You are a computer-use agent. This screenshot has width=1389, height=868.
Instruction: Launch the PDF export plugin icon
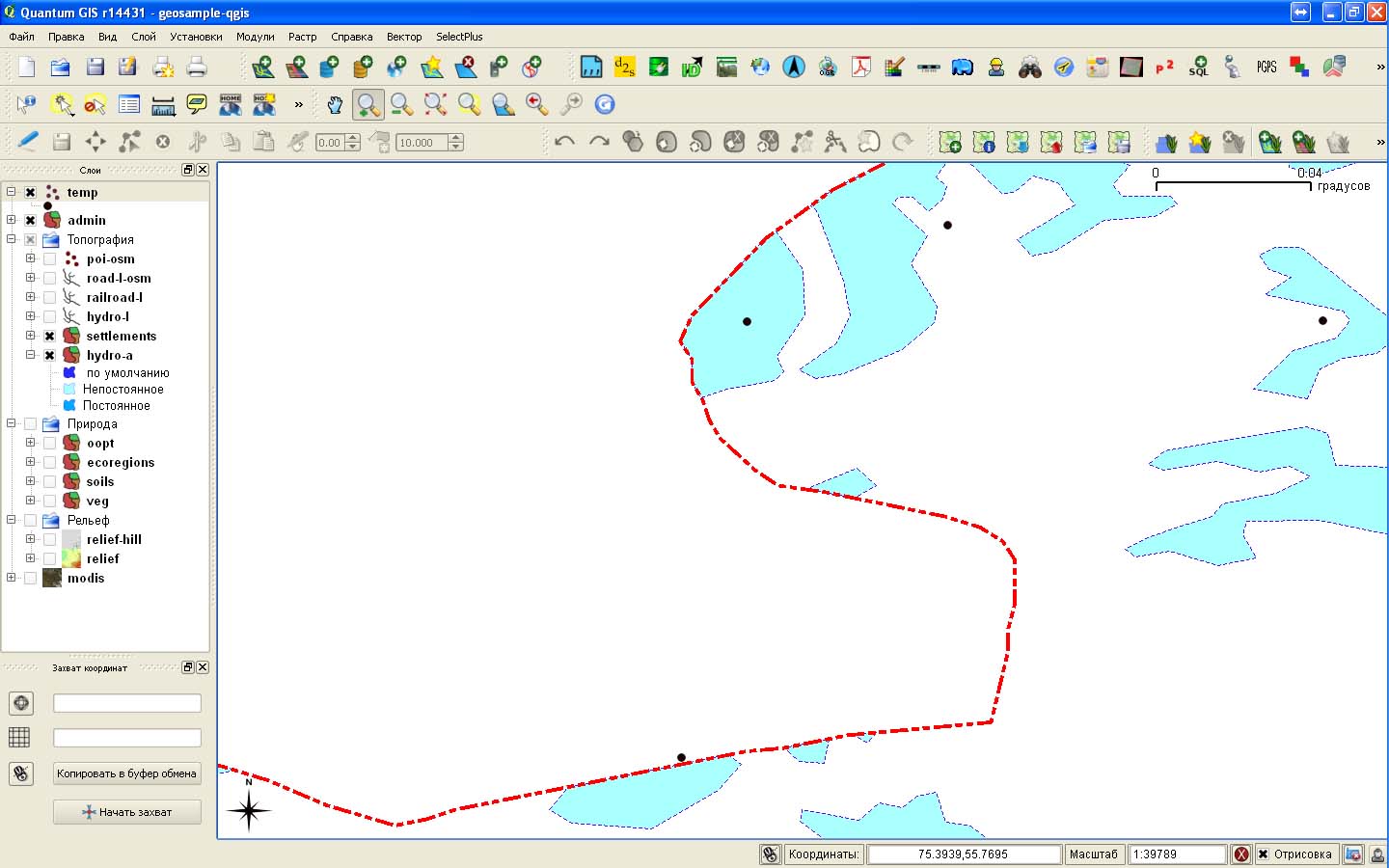click(861, 67)
